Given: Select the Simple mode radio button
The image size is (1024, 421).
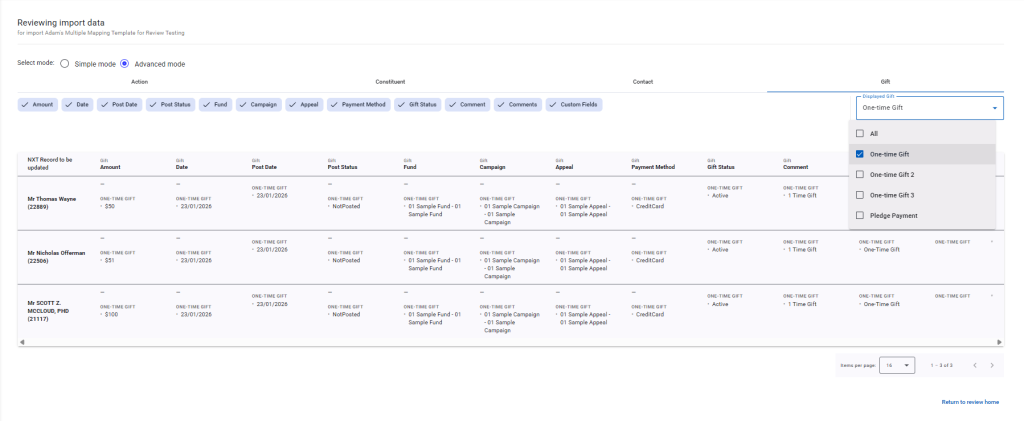Looking at the screenshot, I should [x=65, y=64].
